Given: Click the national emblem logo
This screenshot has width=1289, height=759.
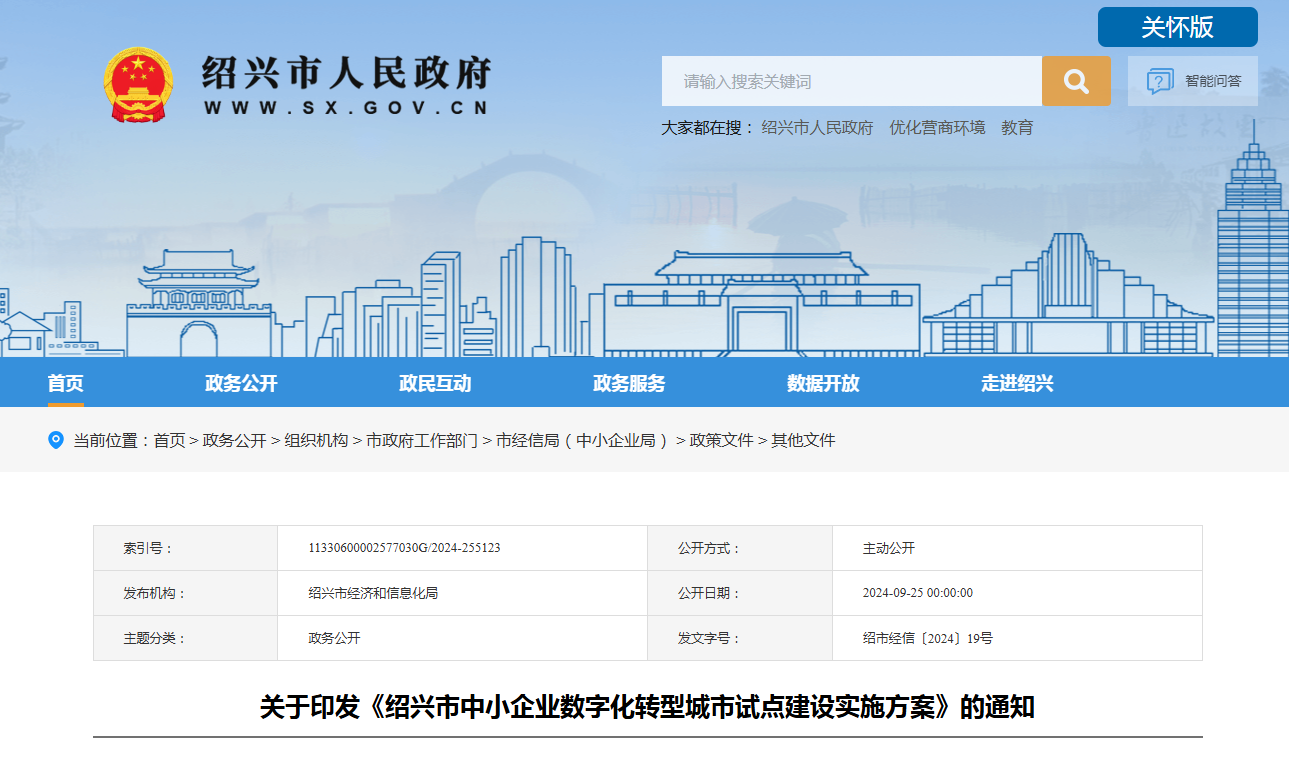Looking at the screenshot, I should pos(138,85).
